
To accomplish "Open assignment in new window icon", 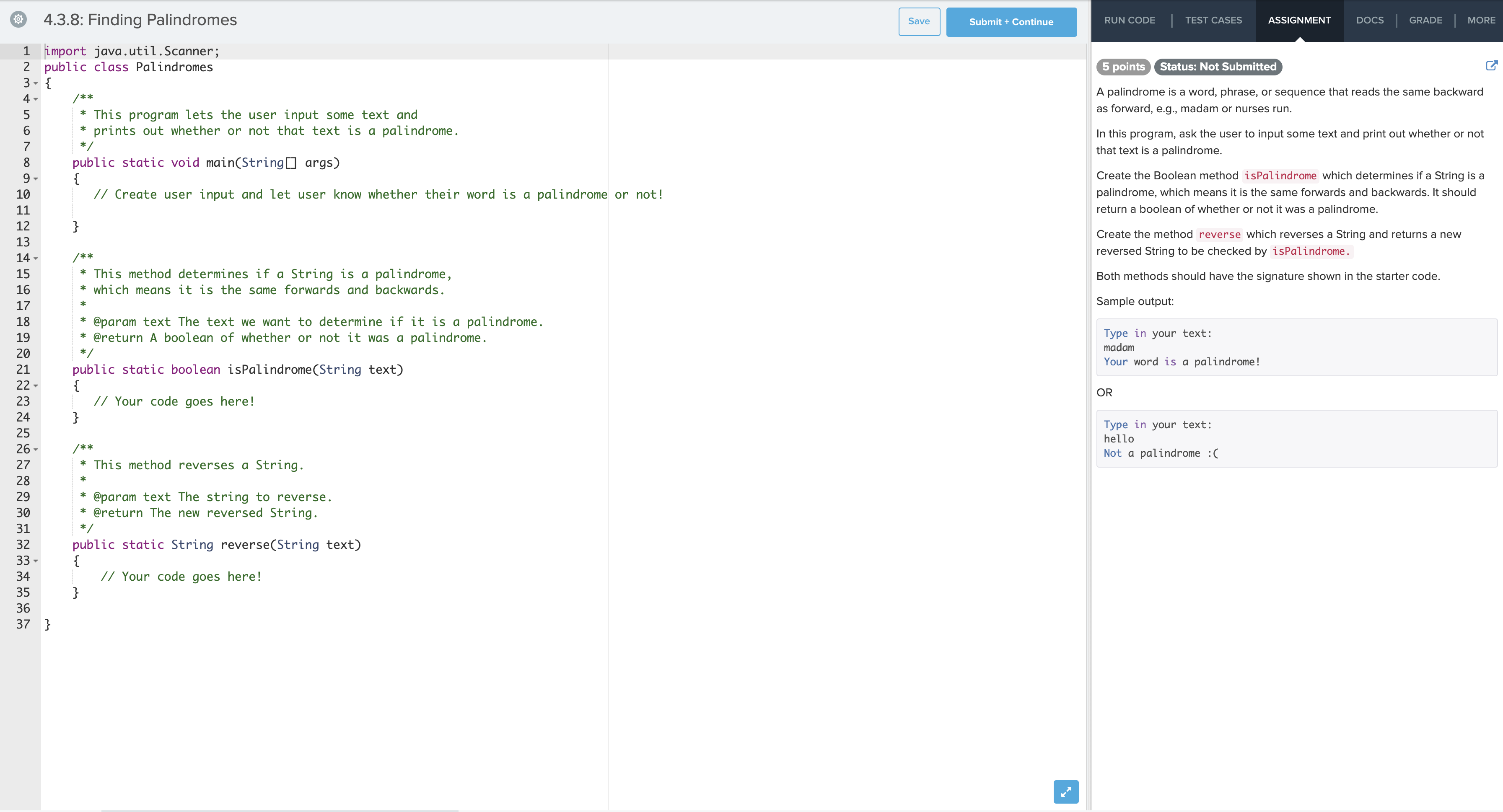I will (1491, 66).
